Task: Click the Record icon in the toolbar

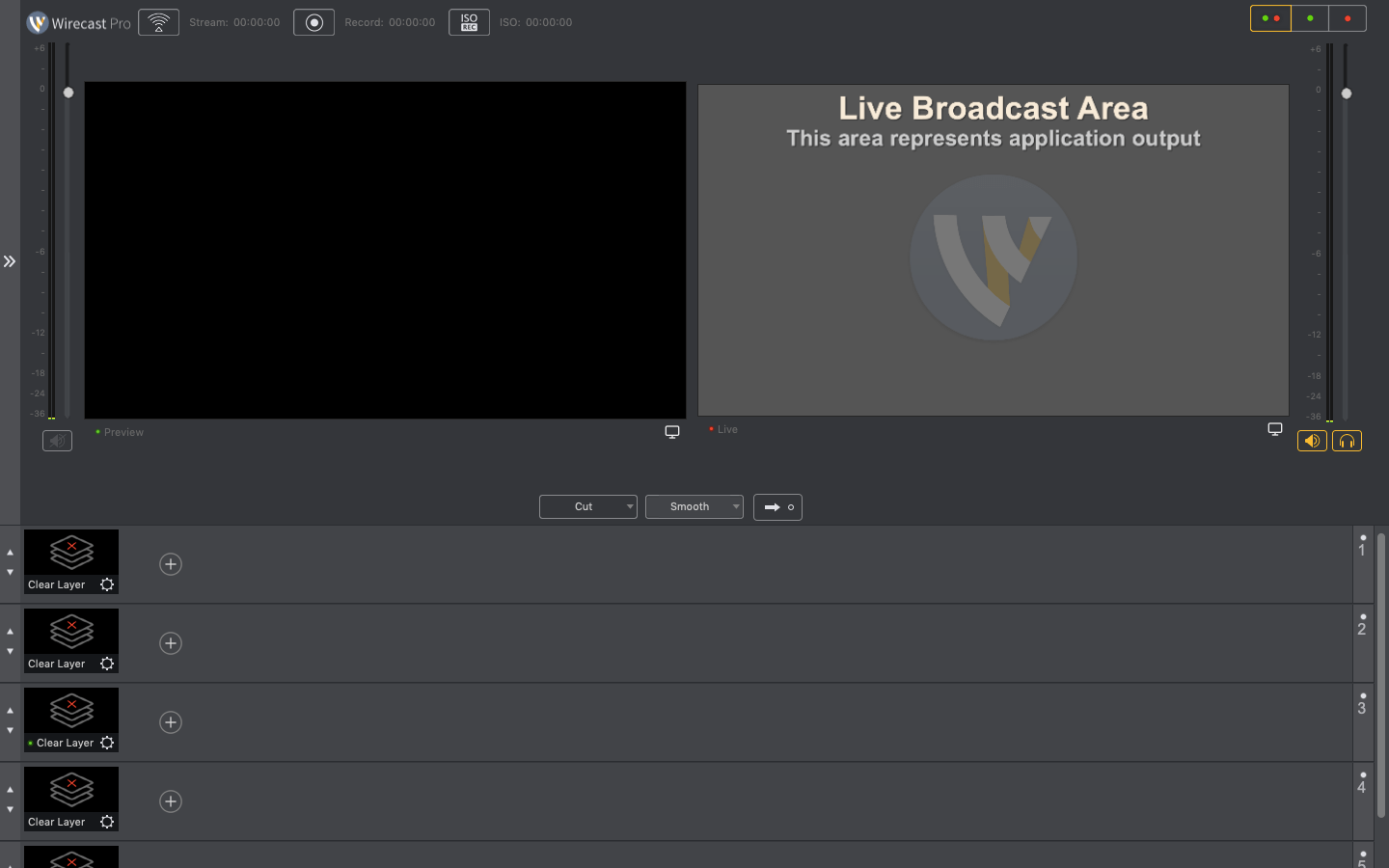Action: click(x=313, y=21)
